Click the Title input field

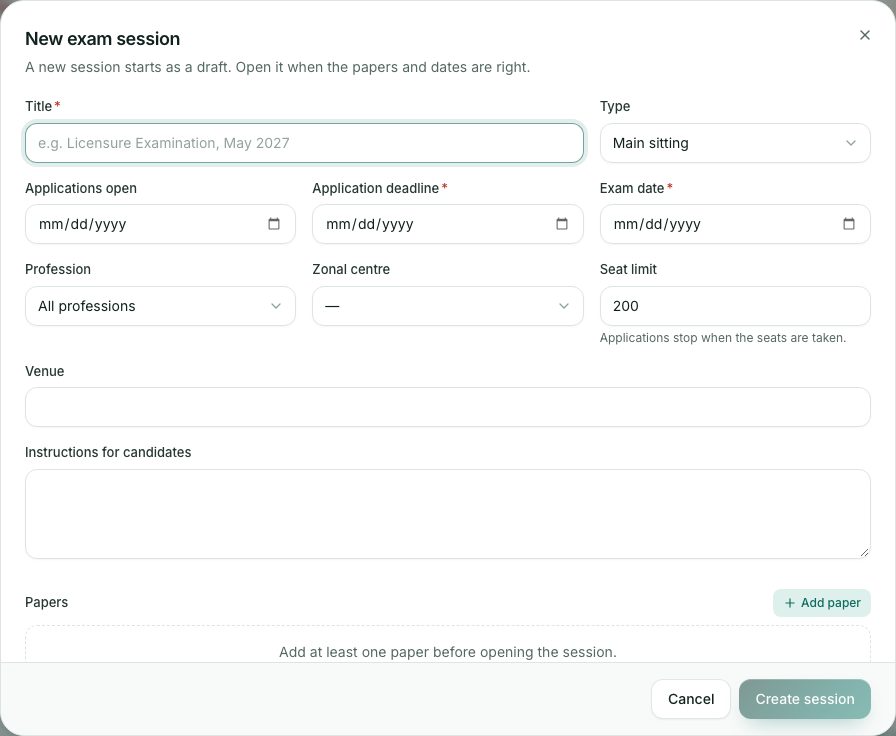pos(305,143)
